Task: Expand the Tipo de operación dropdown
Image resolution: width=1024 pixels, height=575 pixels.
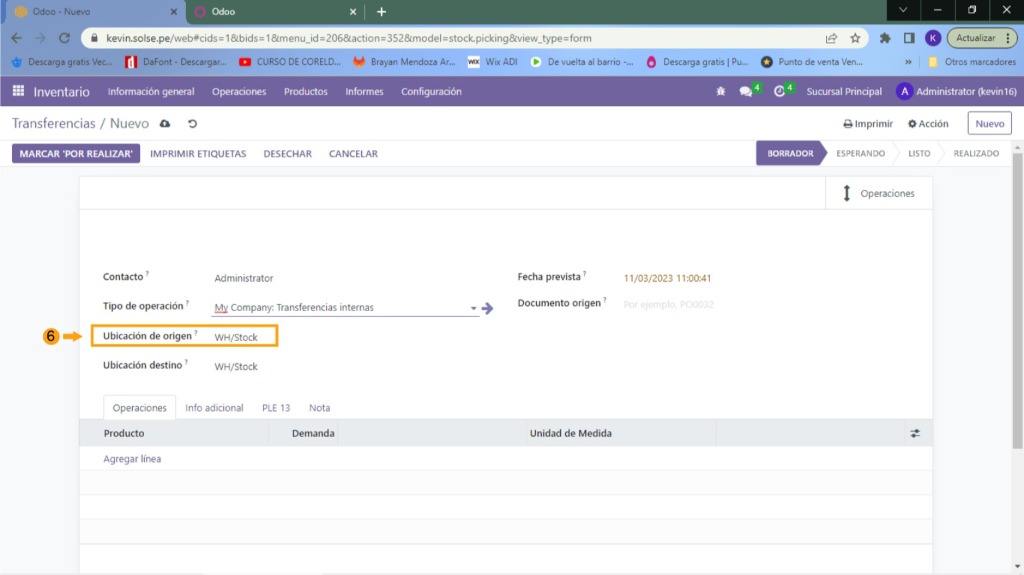Action: pos(474,308)
